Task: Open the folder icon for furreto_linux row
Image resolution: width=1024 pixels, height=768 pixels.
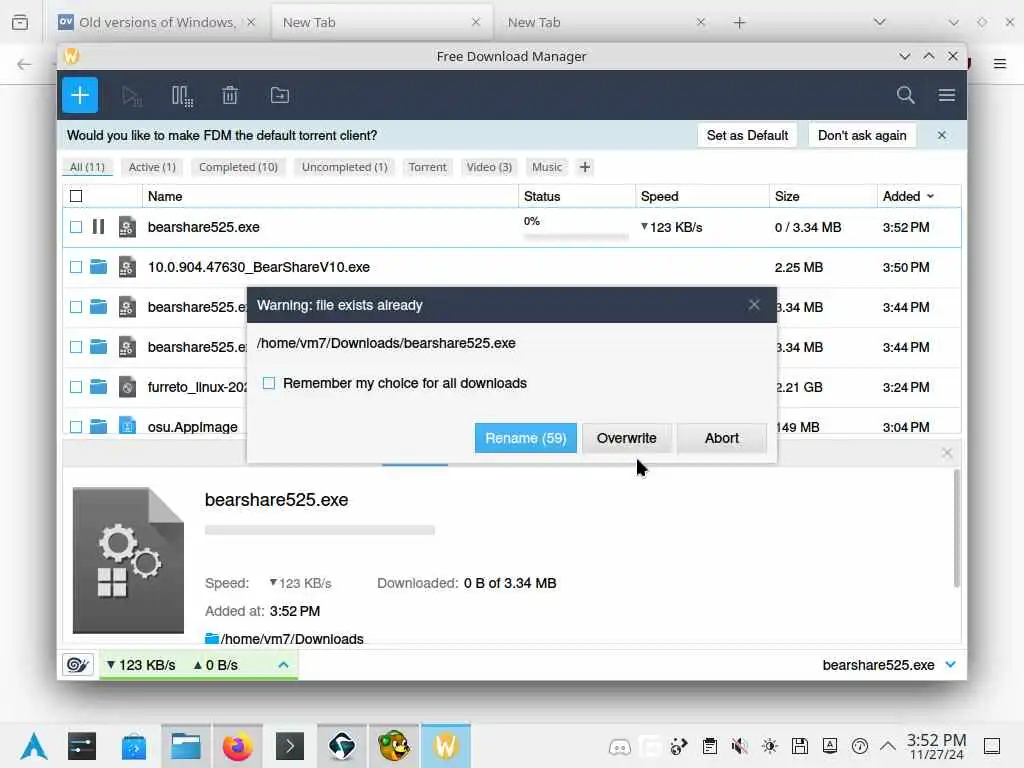Action: [99, 387]
